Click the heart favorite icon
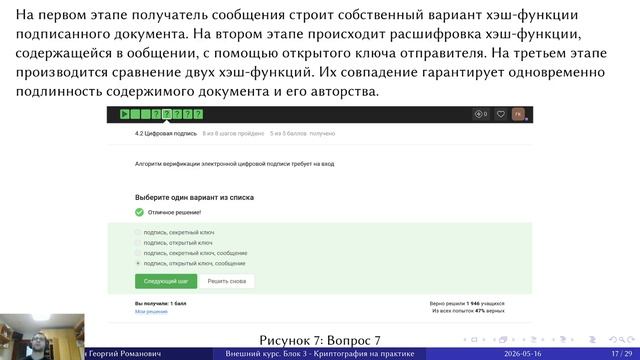Screen dimensions: 640x360 [x=500, y=114]
